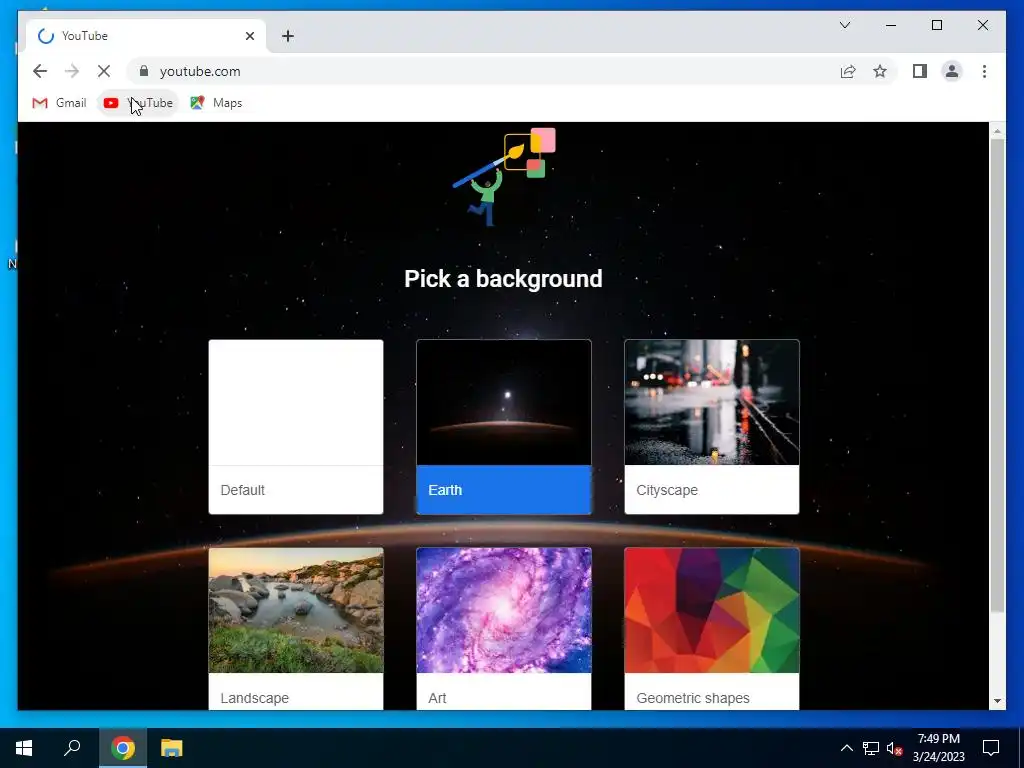Close the YouTube tab
The height and width of the screenshot is (768, 1024).
click(x=249, y=36)
